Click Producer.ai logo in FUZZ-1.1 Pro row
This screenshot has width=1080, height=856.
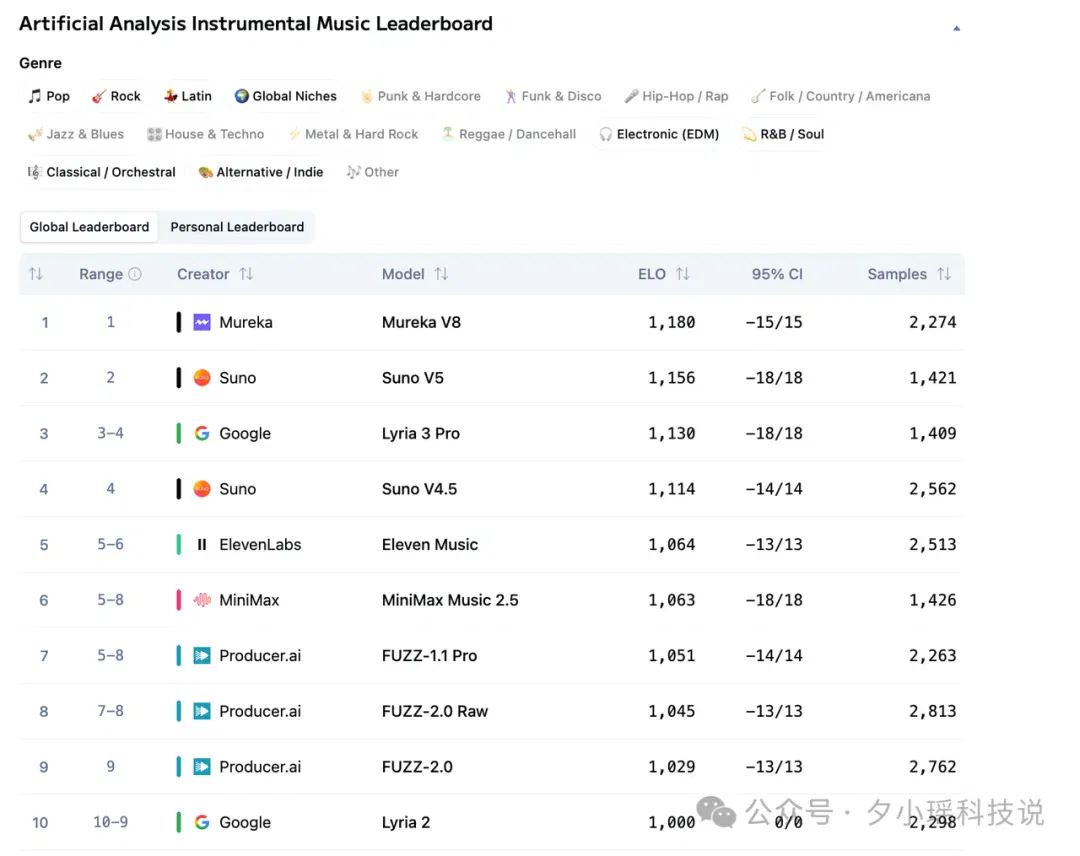(202, 656)
